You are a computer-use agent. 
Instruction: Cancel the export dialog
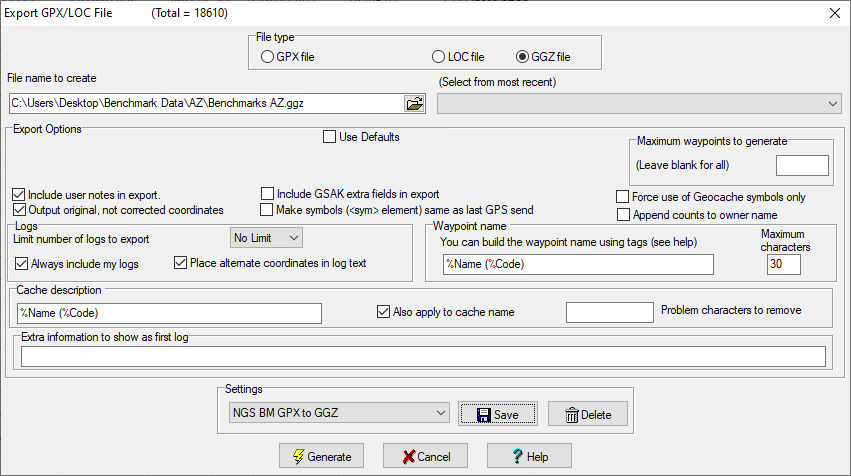[426, 456]
